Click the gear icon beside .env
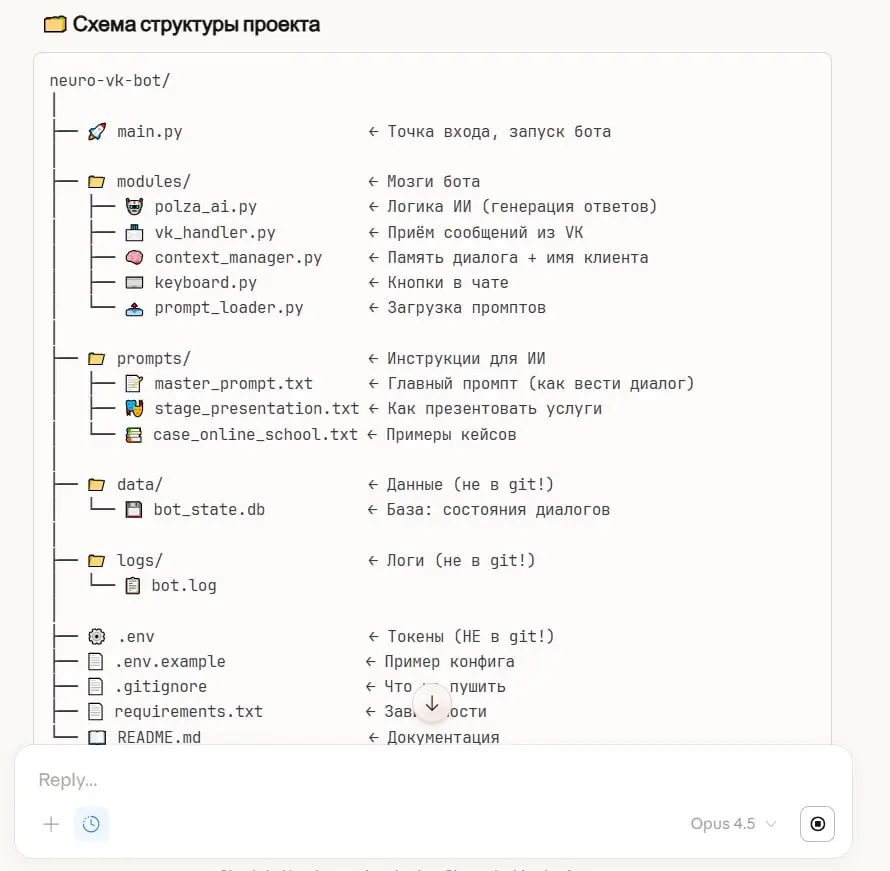This screenshot has width=890, height=871. tap(97, 637)
